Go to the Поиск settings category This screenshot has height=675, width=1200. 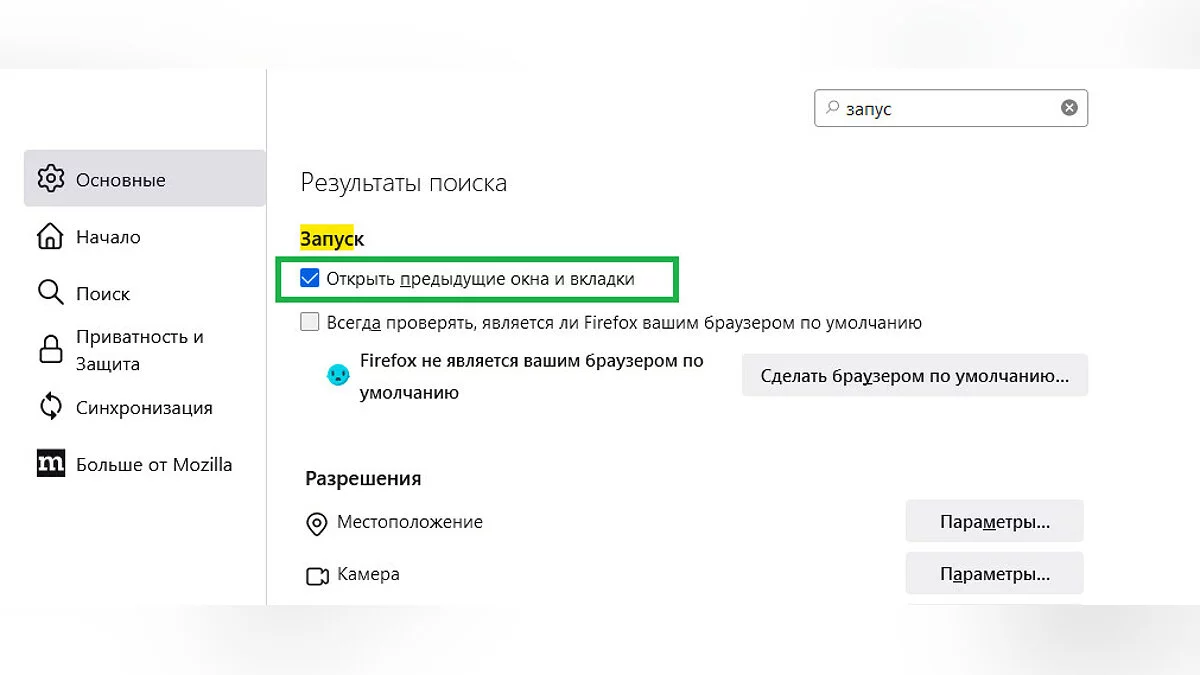click(x=103, y=294)
